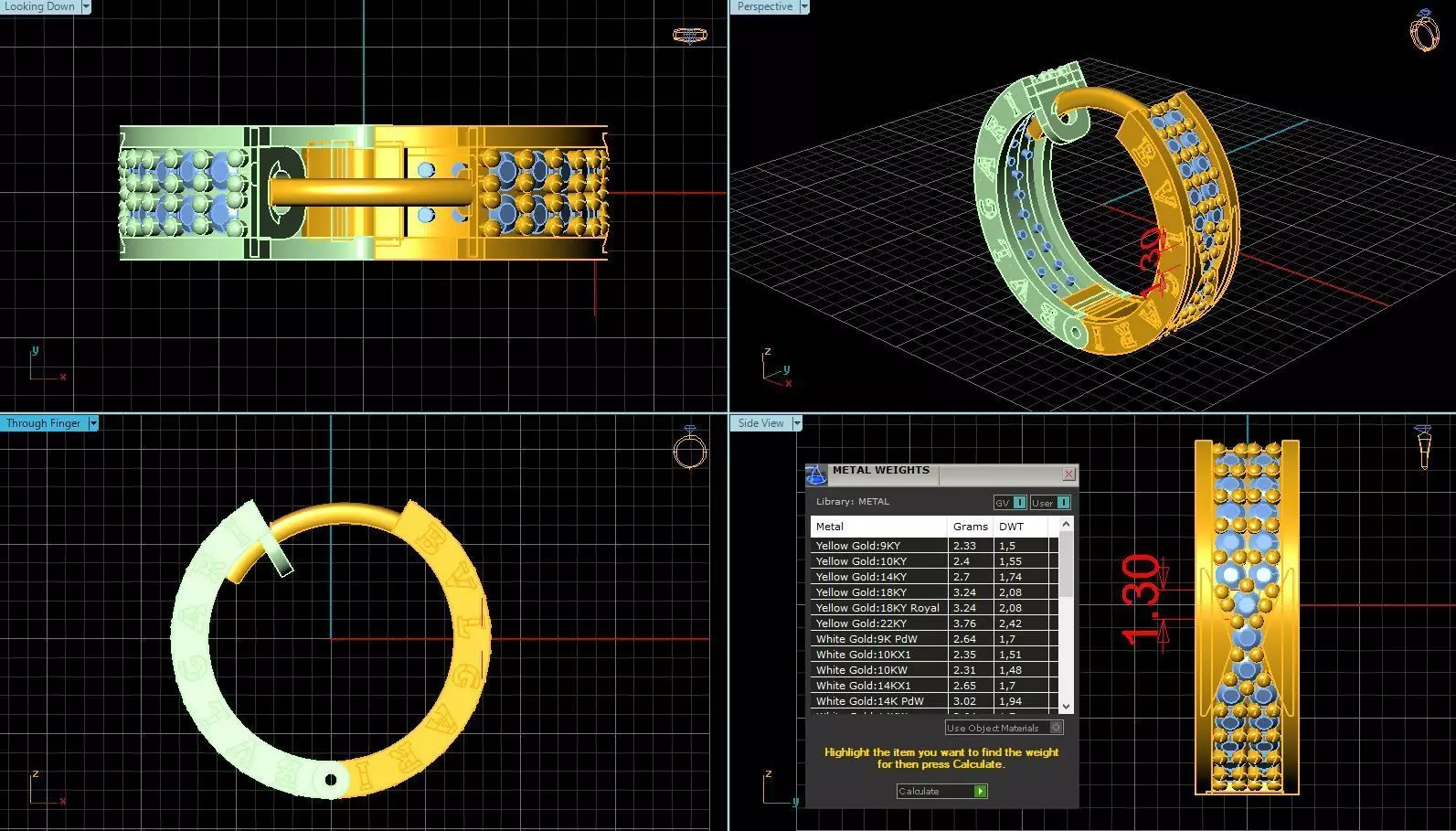Click the Perspective viewport label

click(x=765, y=6)
